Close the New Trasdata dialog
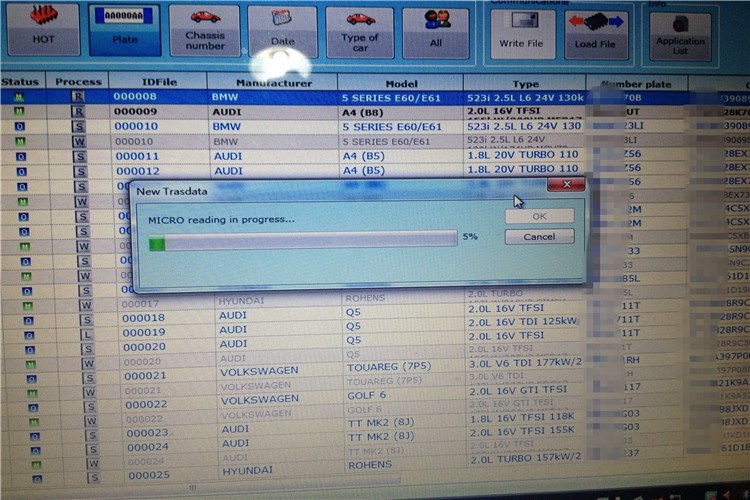The height and width of the screenshot is (500, 750). (566, 184)
